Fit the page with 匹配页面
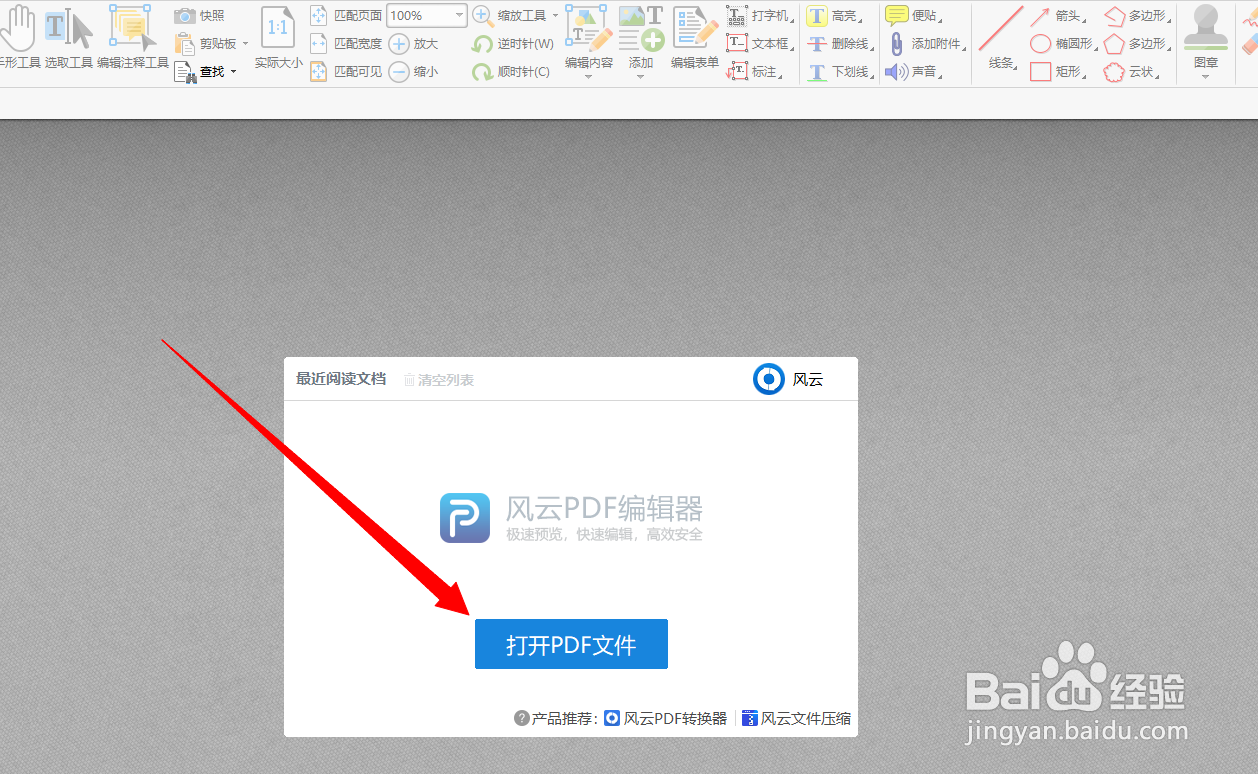The width and height of the screenshot is (1258, 774). pyautogui.click(x=346, y=16)
